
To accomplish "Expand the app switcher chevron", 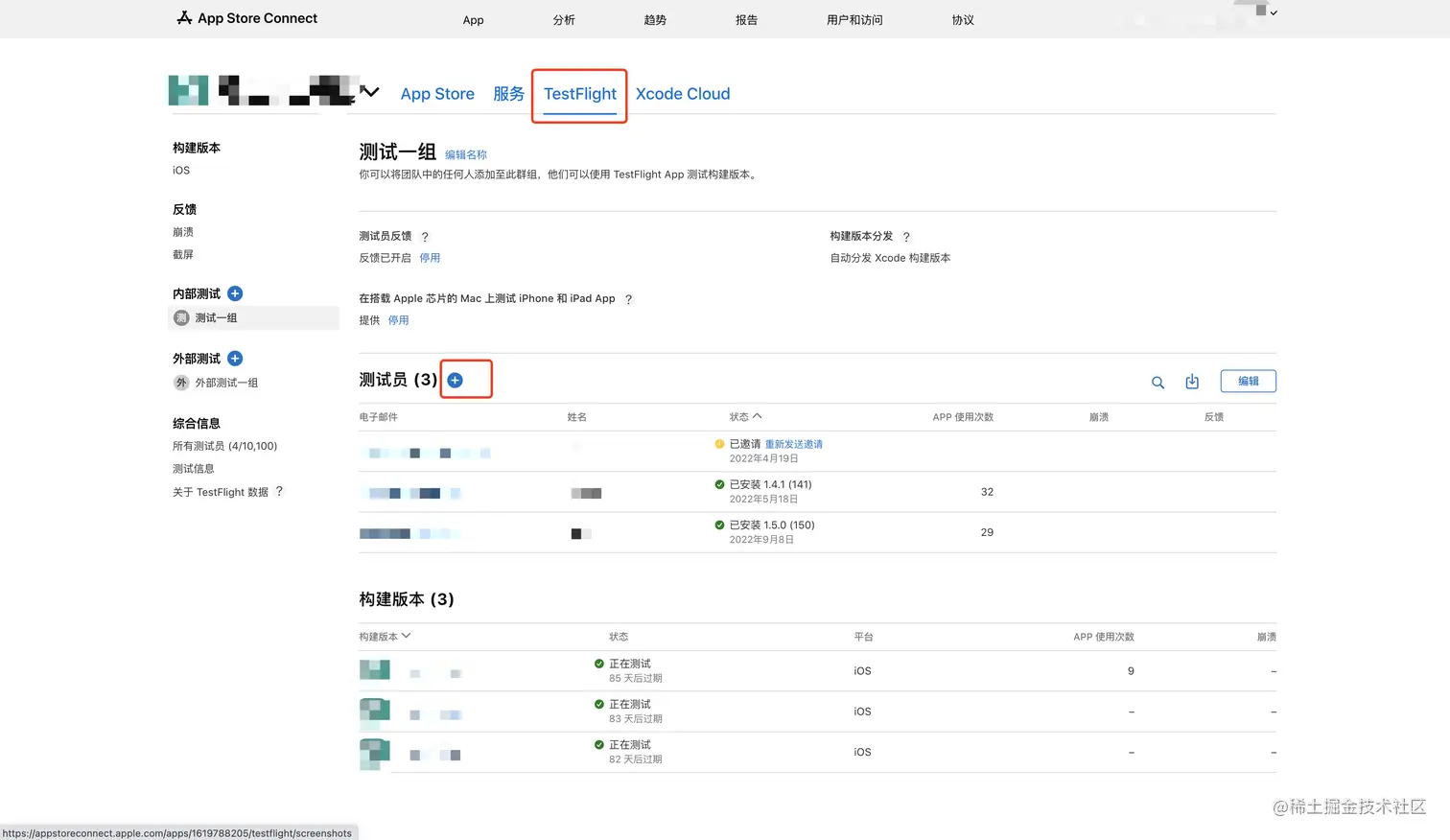I will pos(370,92).
